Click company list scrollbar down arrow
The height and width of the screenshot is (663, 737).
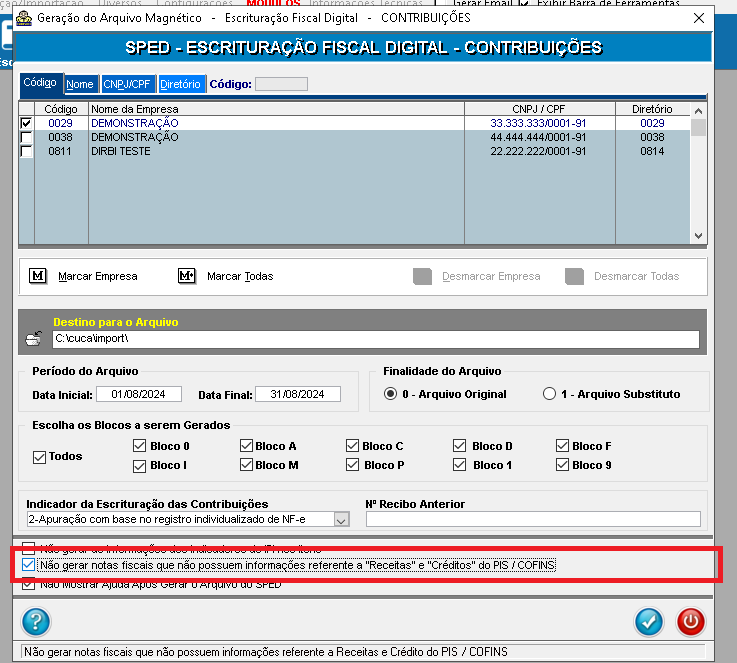click(x=698, y=236)
